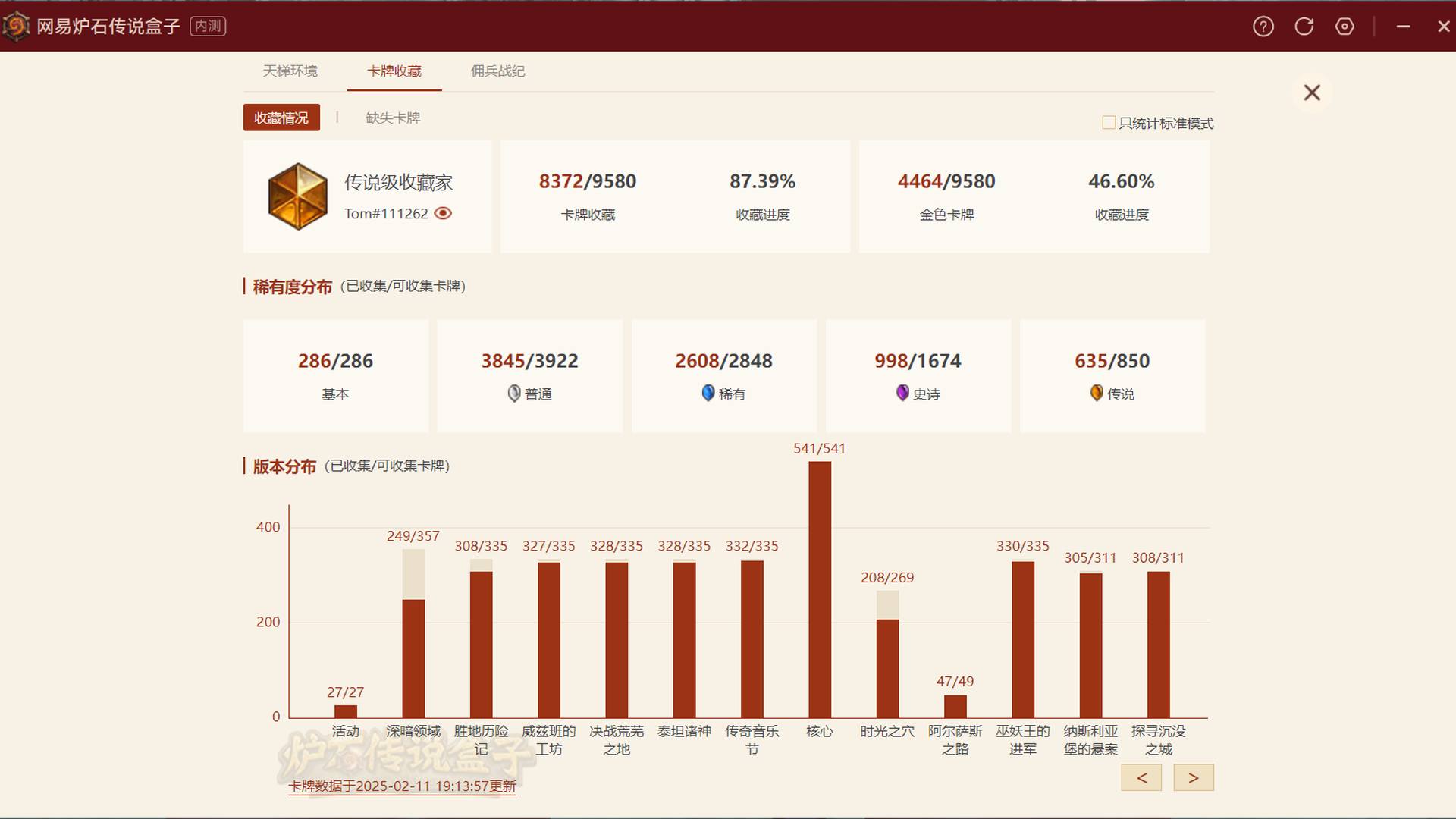Click the 威兹班的工坊 axis label
The image size is (1456, 819).
point(549,740)
